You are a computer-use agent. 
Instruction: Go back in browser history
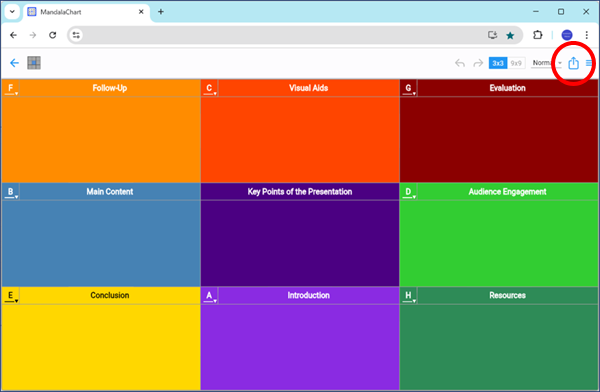pos(13,35)
